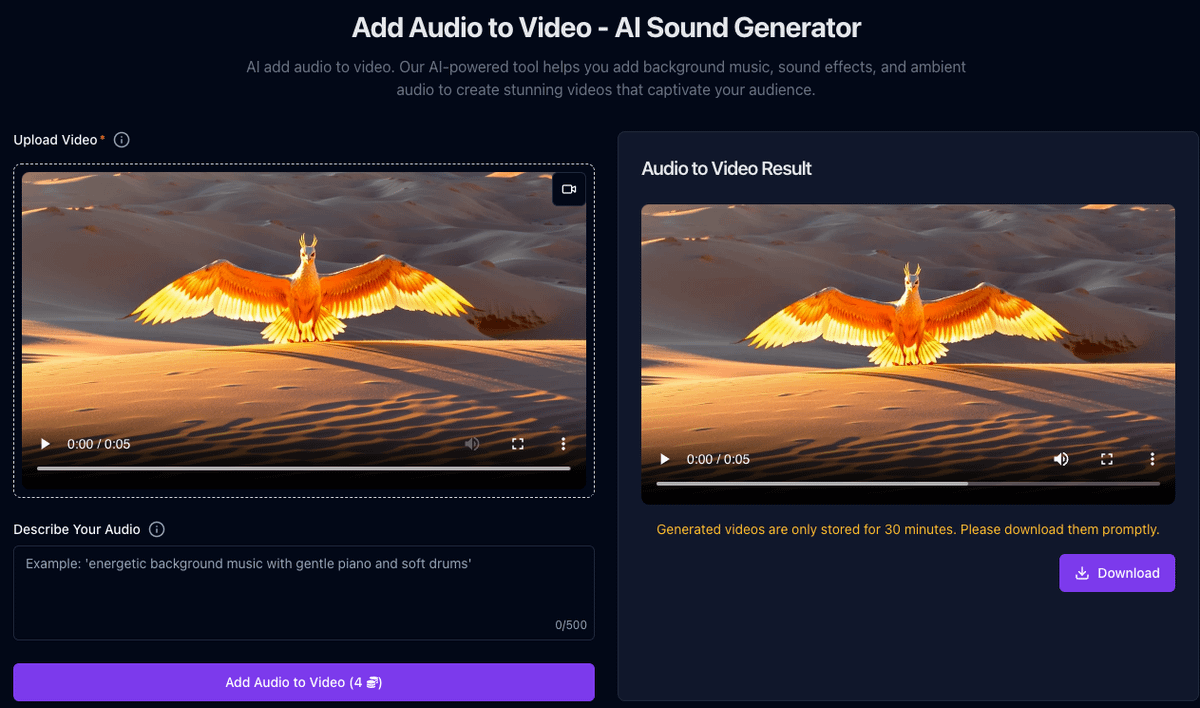Click info icon next to Upload Video
Screen dimensions: 1200x708
coord(122,140)
